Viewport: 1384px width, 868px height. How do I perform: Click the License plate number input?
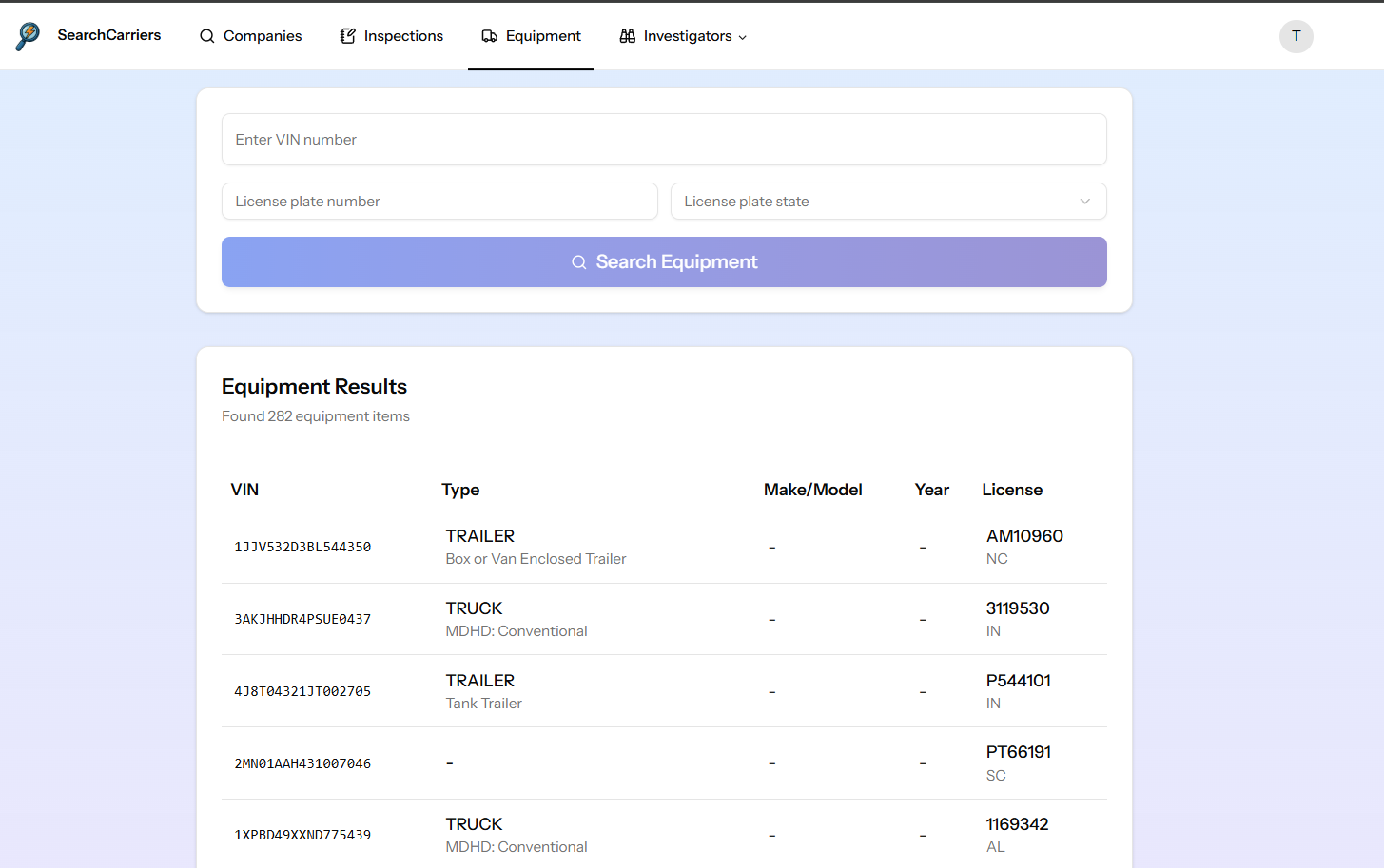(439, 201)
